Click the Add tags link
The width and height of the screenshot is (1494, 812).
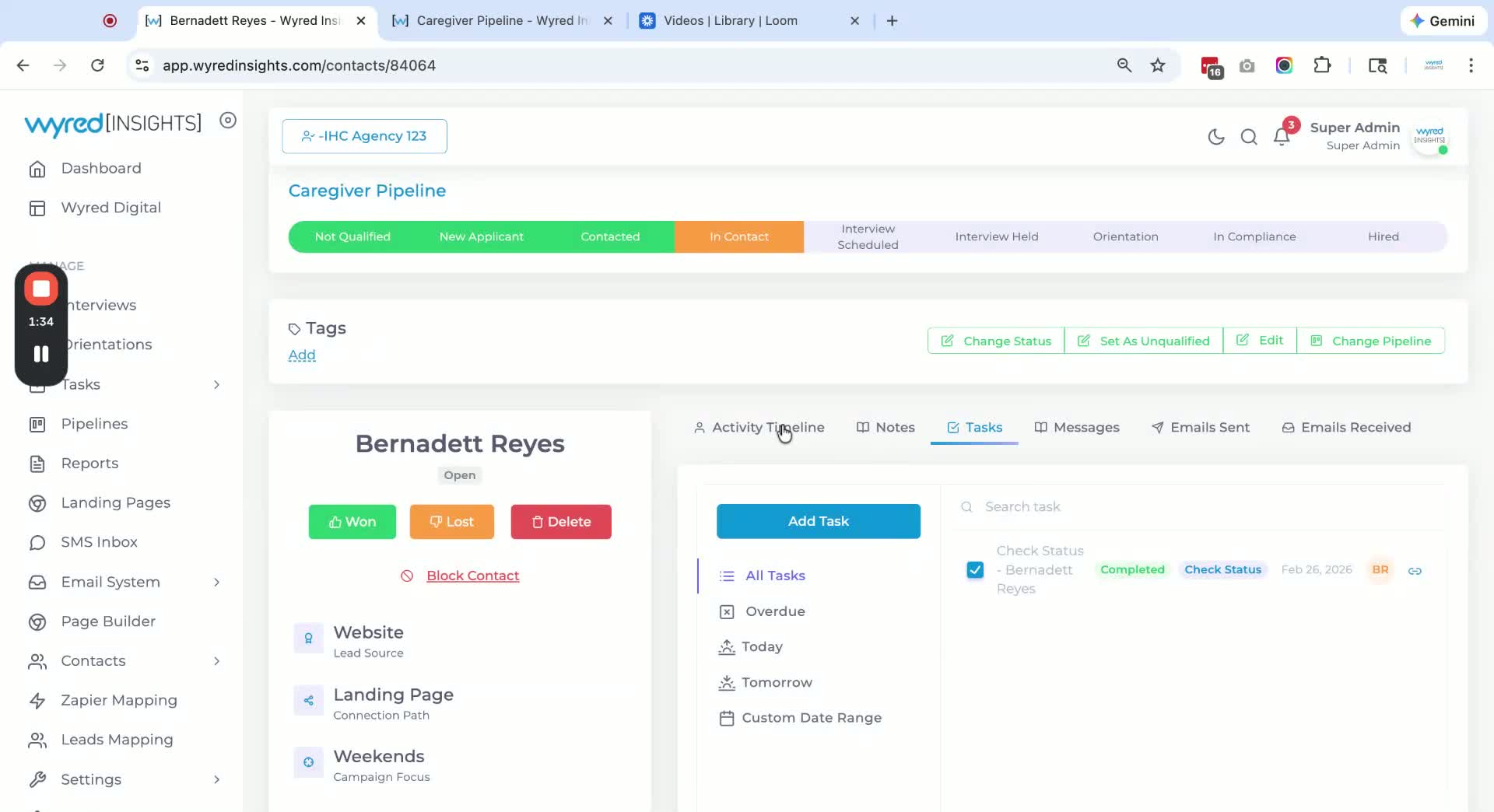[302, 355]
